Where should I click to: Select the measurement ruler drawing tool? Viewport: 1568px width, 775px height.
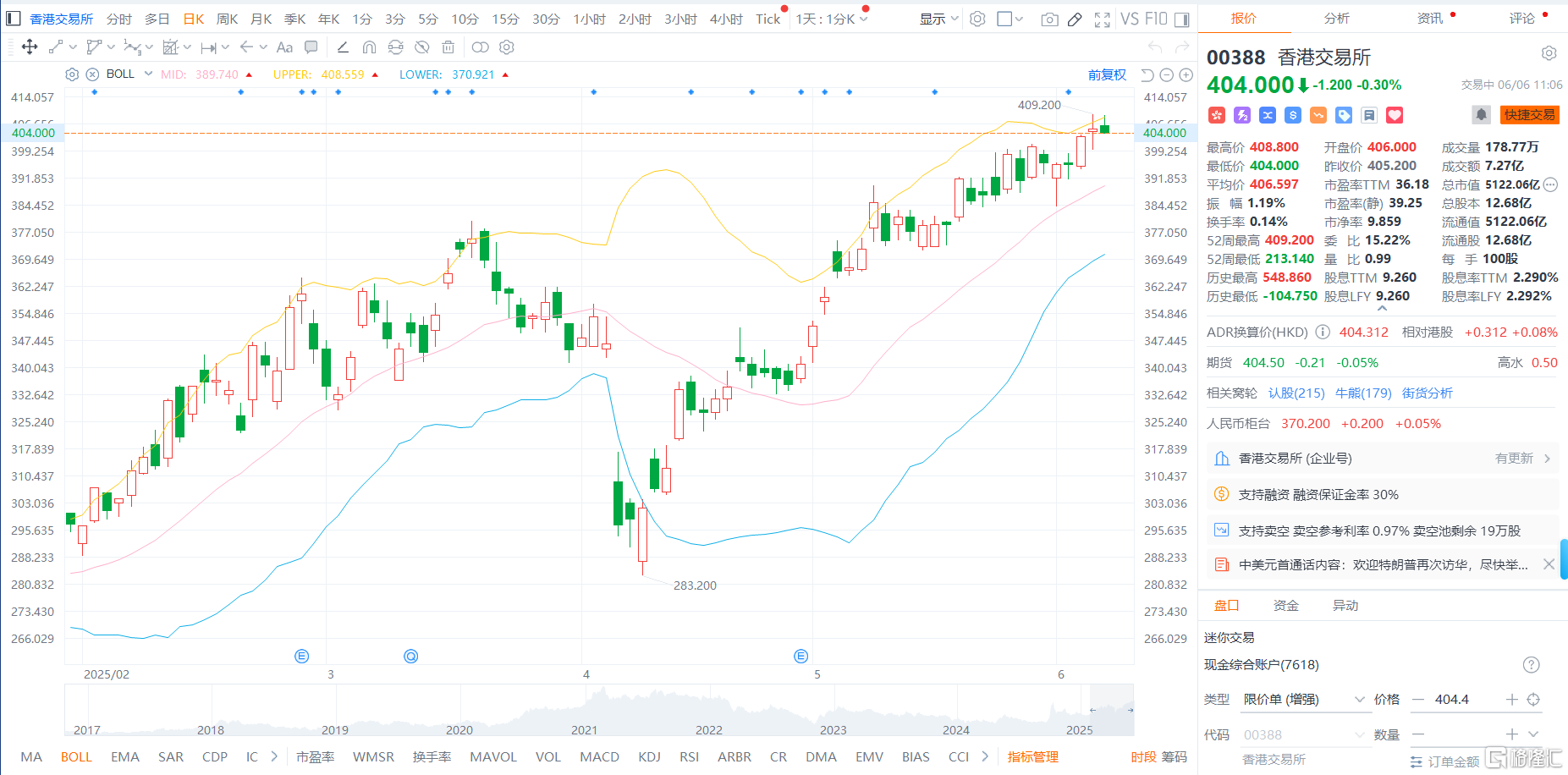(209, 47)
